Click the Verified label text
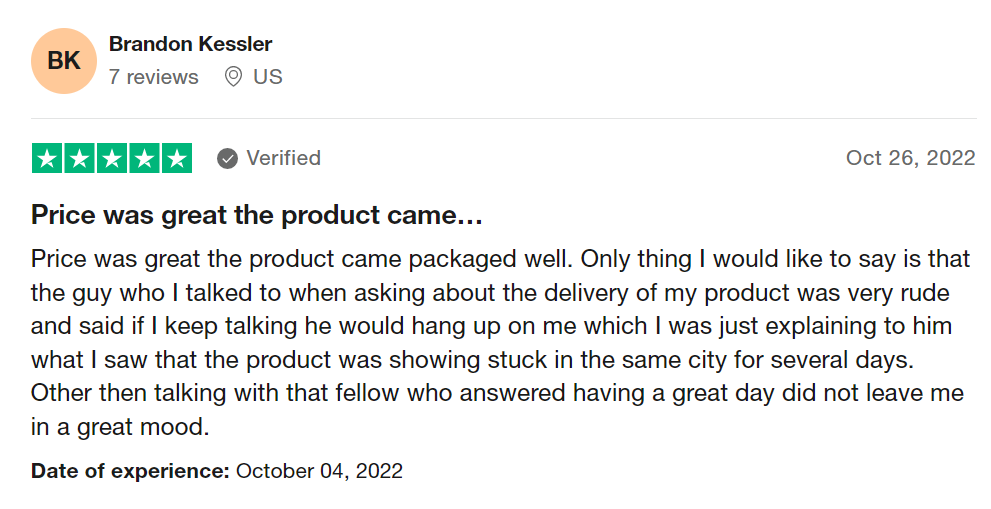991x509 pixels. click(284, 158)
